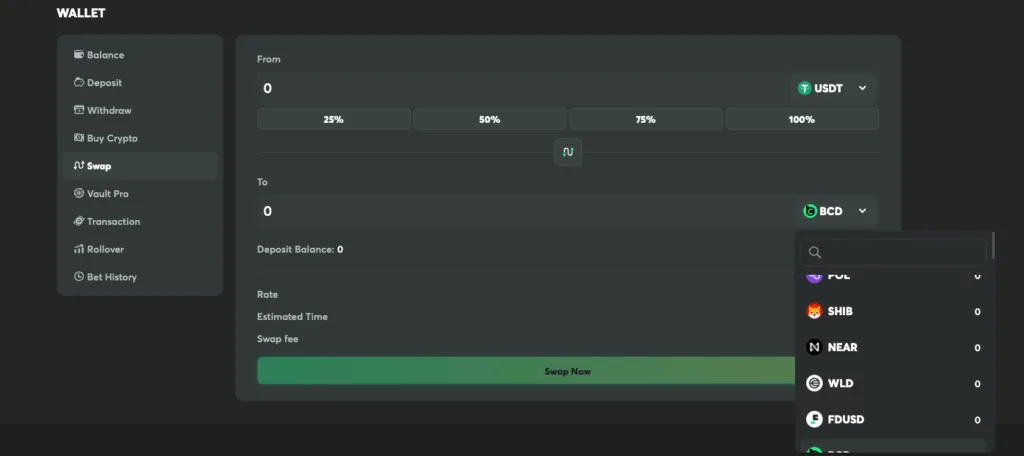Set amount to 25% of balance

334,120
